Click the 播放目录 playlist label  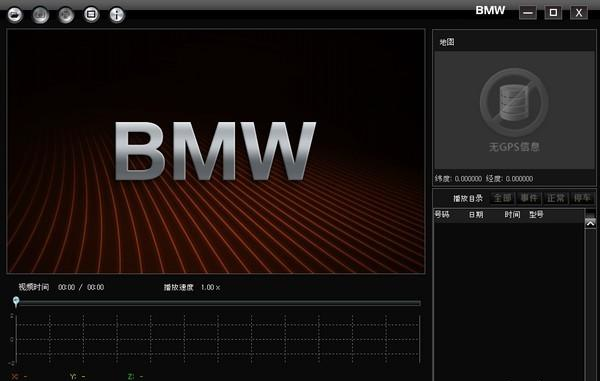(468, 199)
